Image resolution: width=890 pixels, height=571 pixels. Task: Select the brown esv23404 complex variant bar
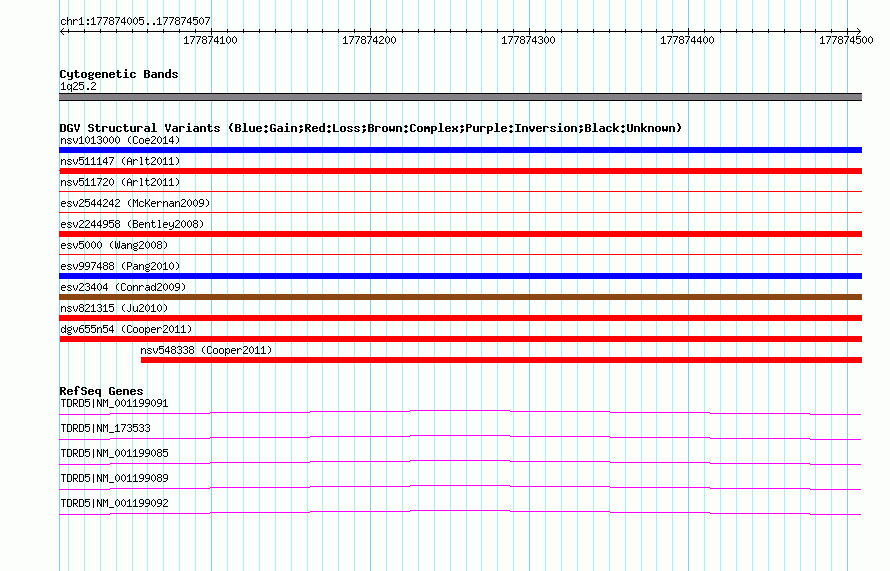pos(460,297)
